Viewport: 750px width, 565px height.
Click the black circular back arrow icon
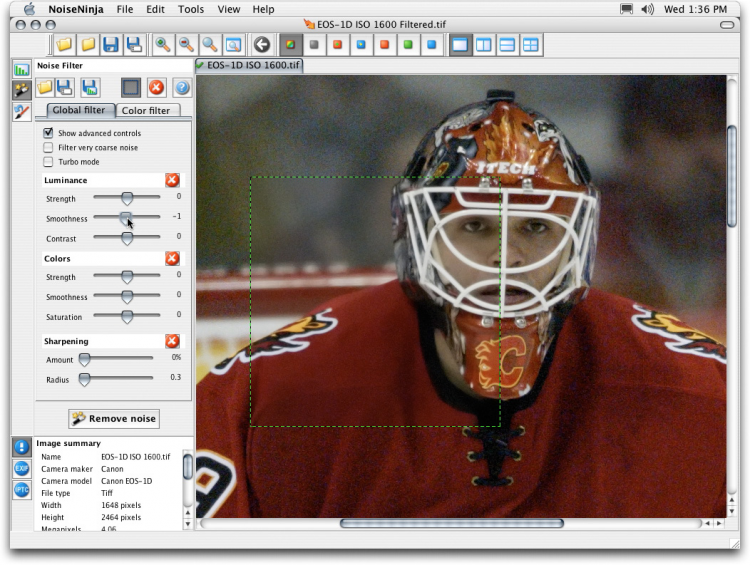[x=262, y=45]
